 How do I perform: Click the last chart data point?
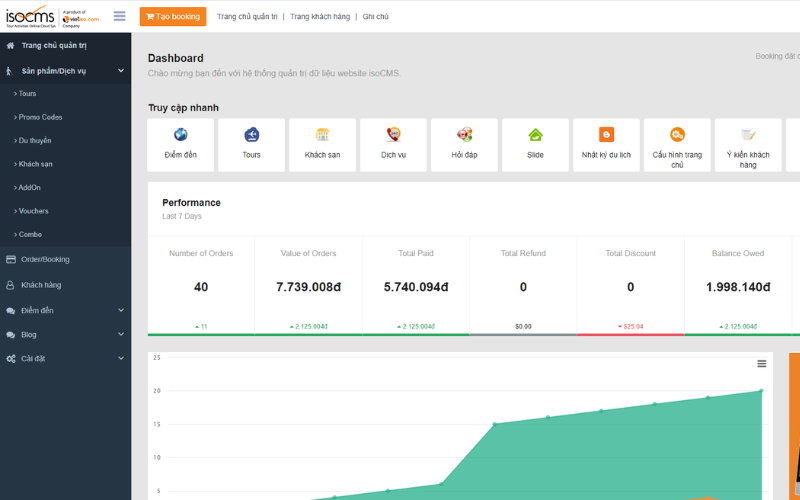pyautogui.click(x=761, y=391)
